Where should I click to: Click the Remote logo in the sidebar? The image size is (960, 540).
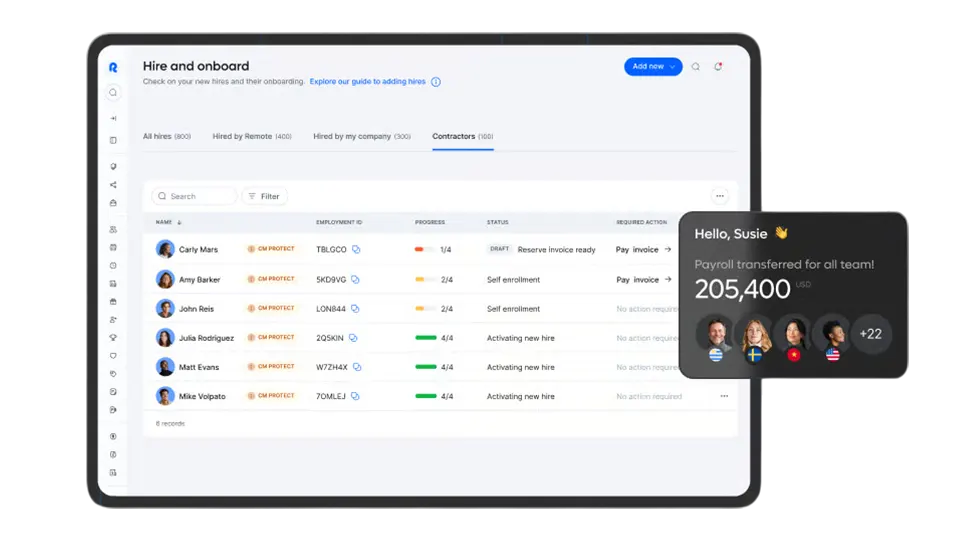113,67
